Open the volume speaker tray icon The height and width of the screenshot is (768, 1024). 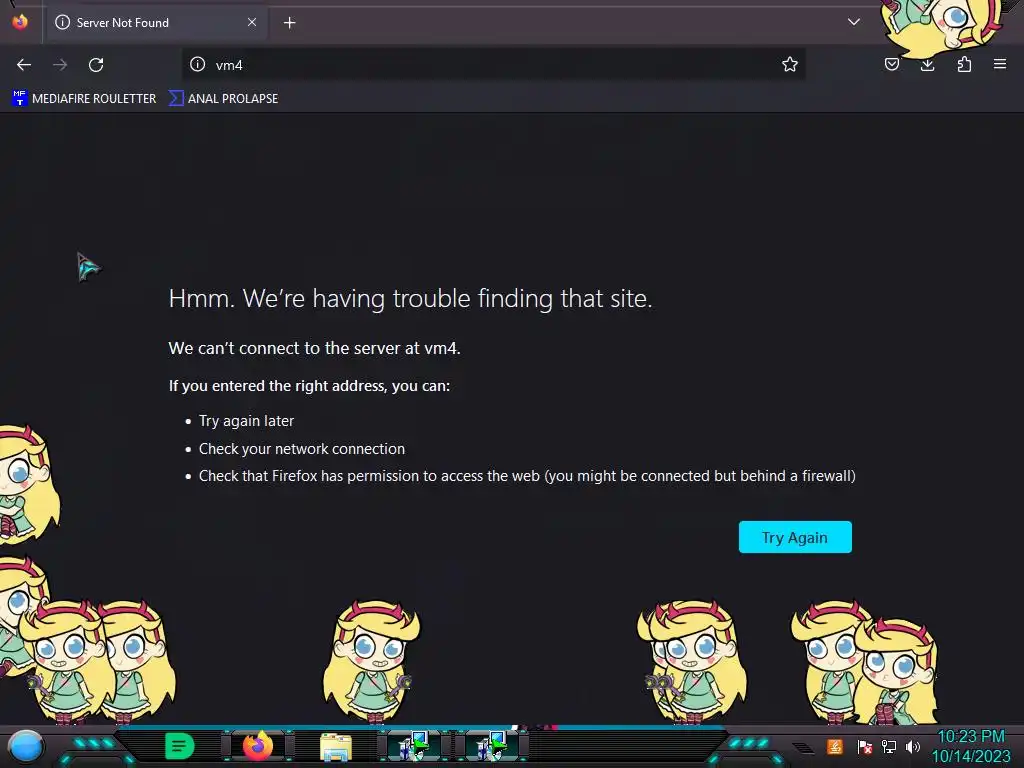[912, 746]
